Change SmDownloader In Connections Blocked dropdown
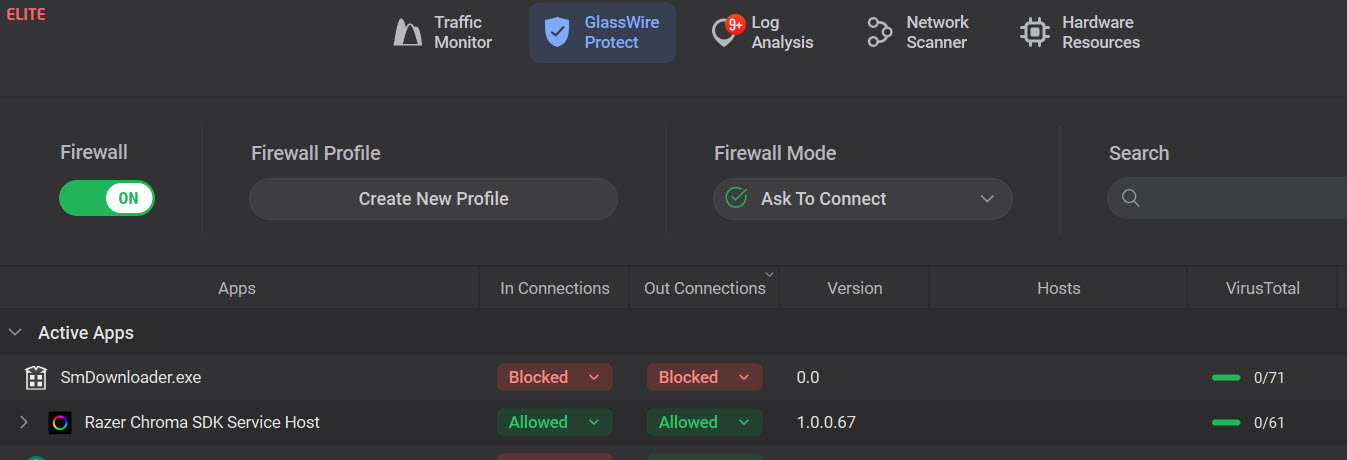 (554, 378)
